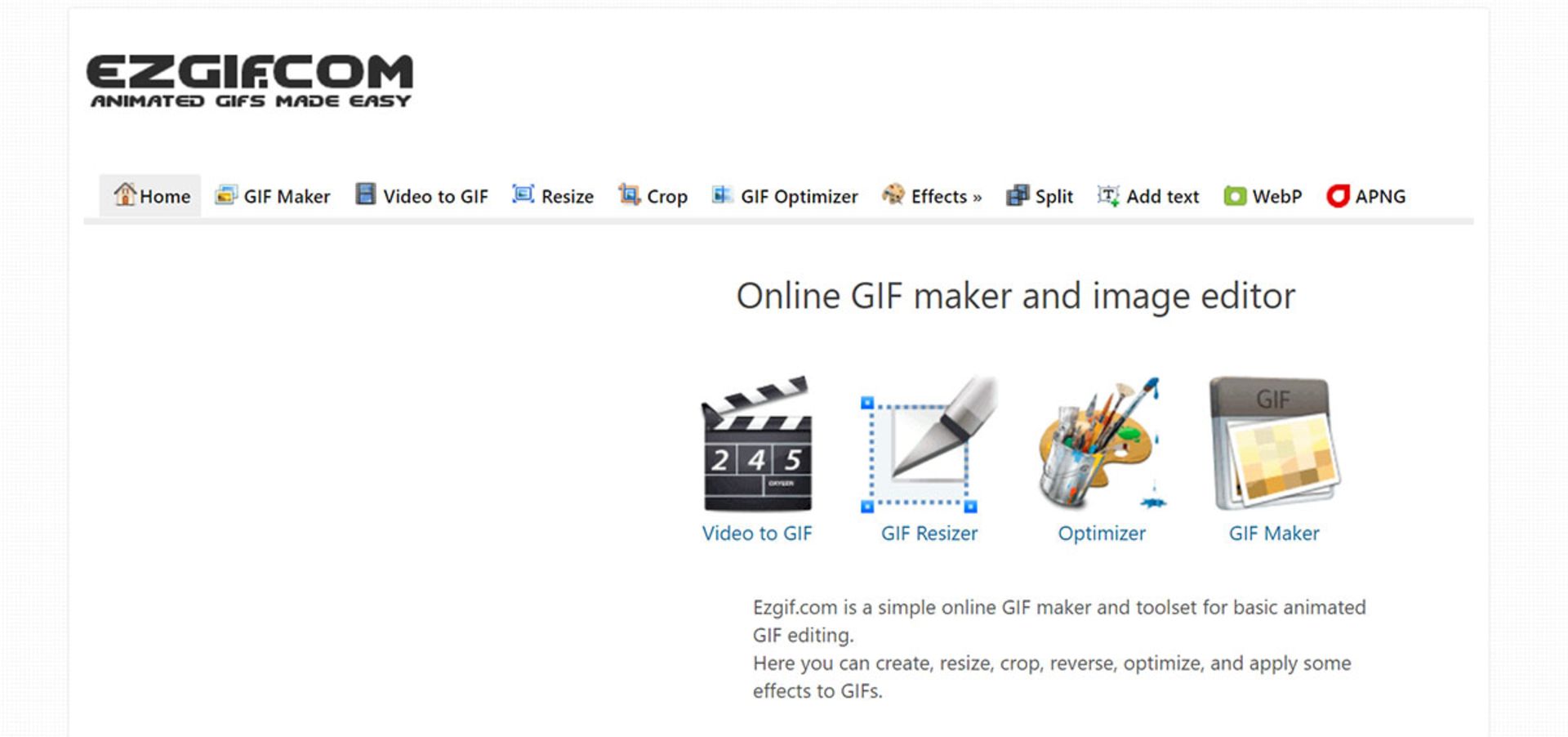
Task: Click the filmstrip icon beside Video to GIF
Action: coord(365,194)
